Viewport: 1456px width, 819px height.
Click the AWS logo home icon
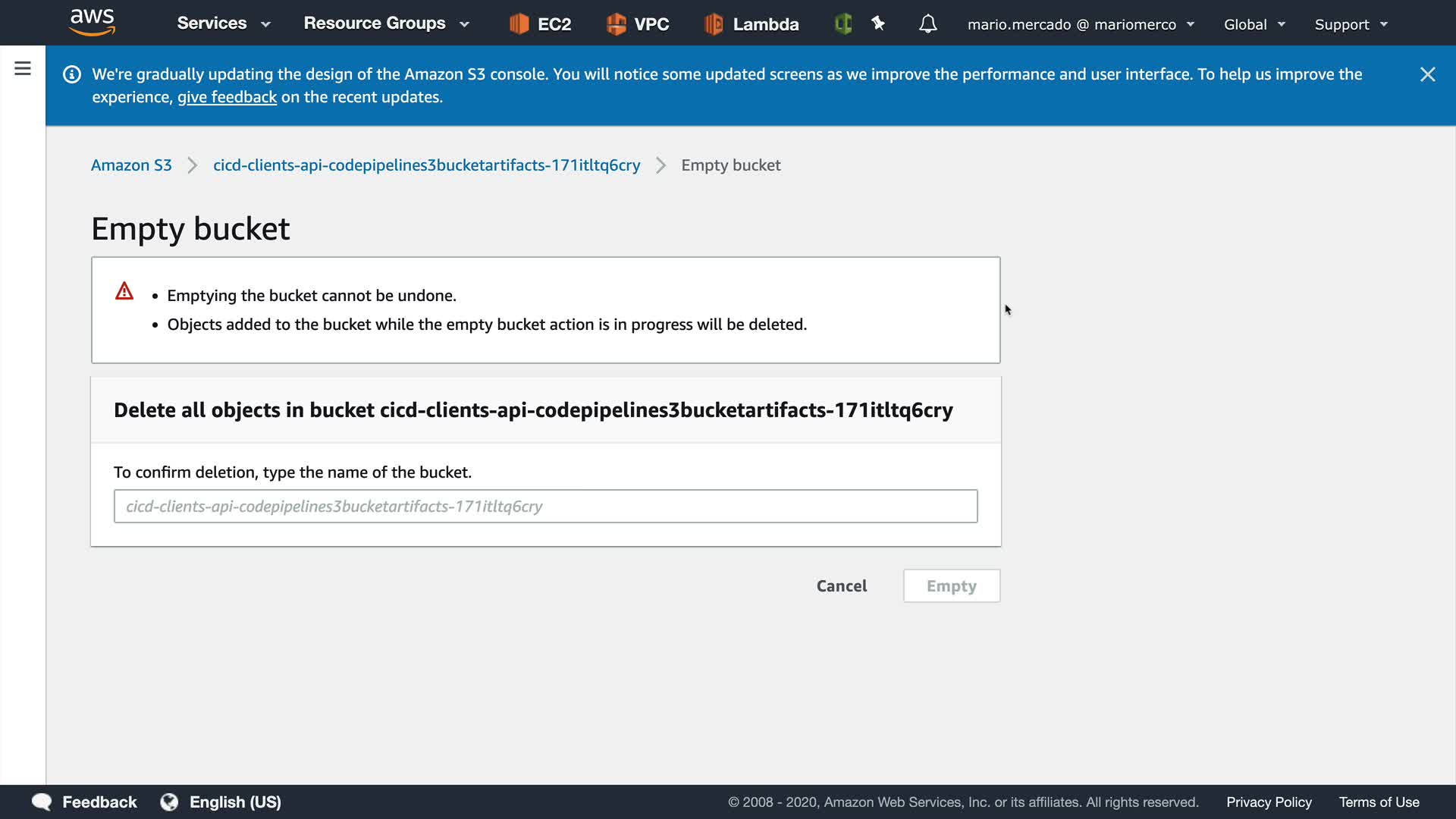click(x=92, y=23)
